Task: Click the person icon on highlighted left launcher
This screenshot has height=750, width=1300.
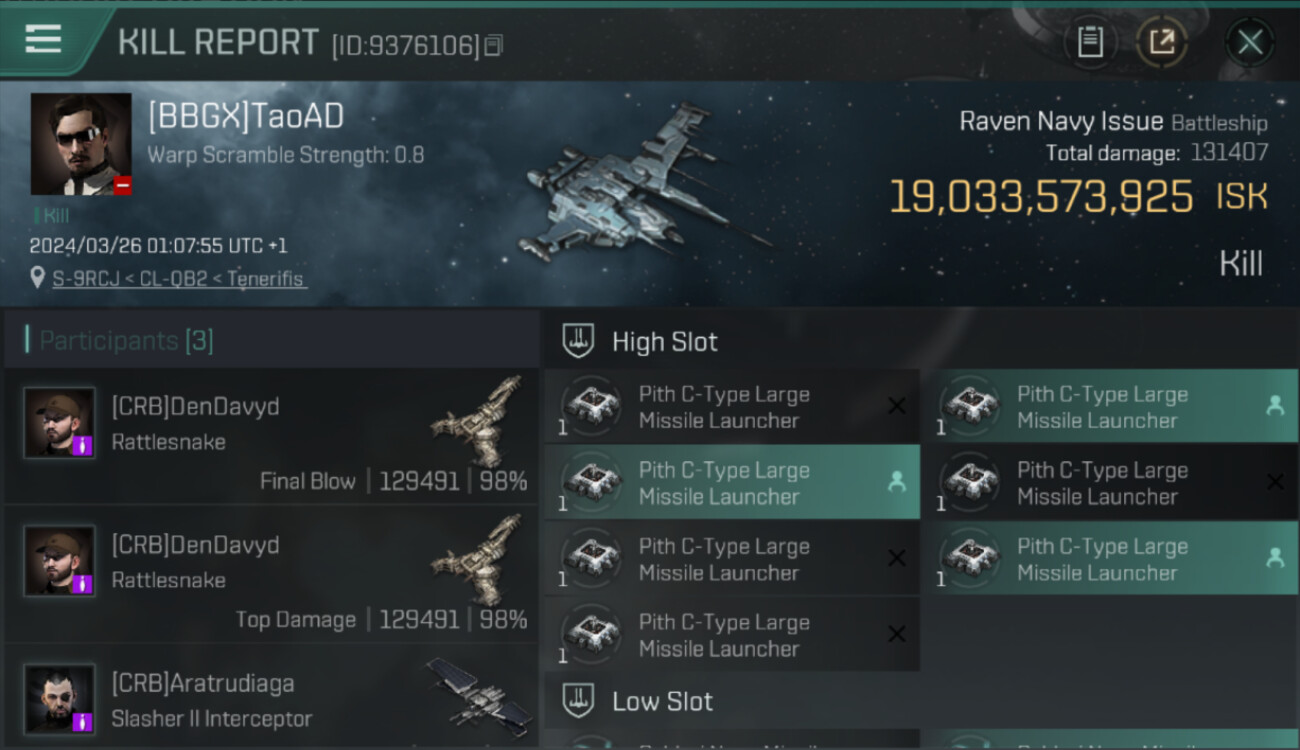Action: (x=897, y=482)
